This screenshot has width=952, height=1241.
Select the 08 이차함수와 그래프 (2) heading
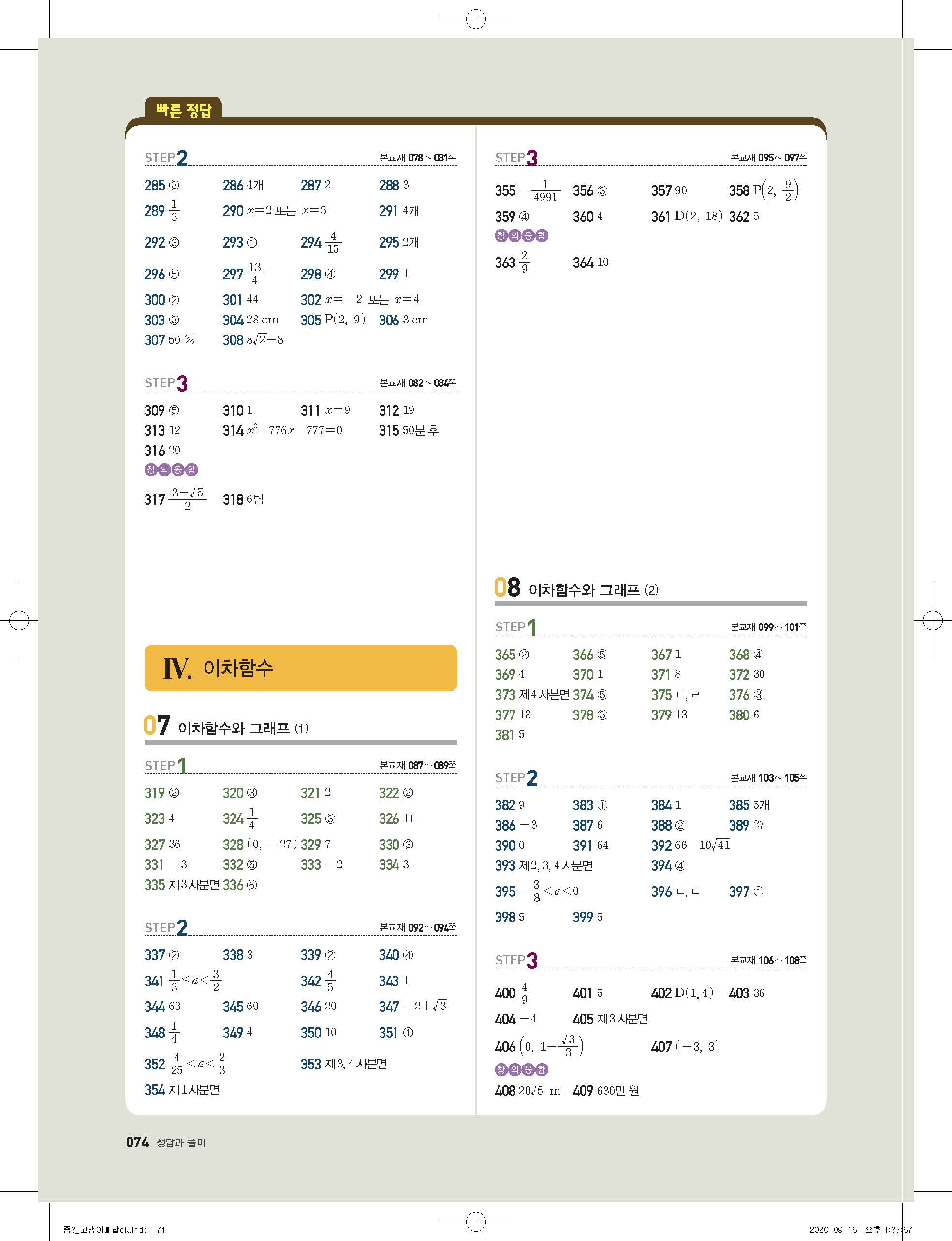[577, 588]
